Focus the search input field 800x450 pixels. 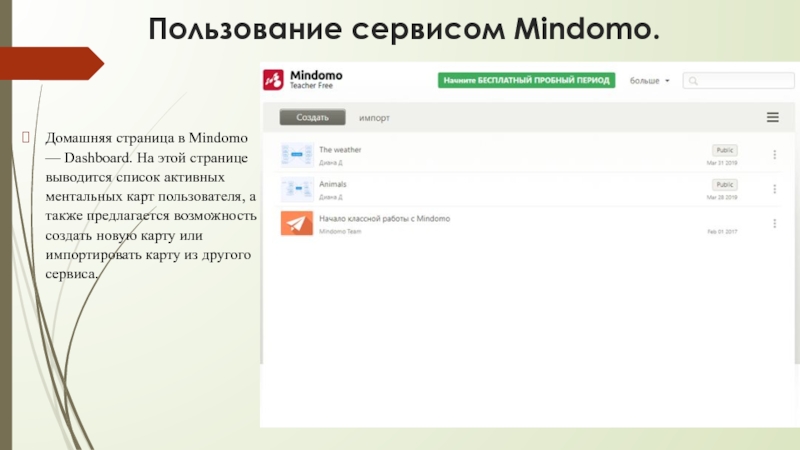coord(738,81)
